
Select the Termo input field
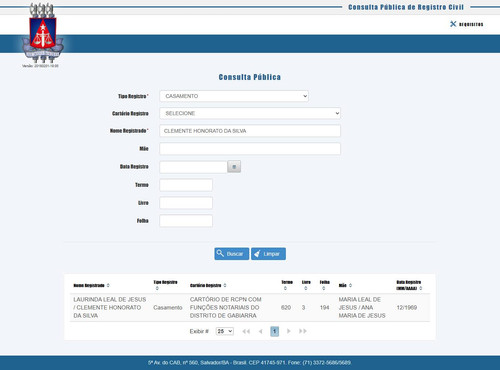point(186,185)
